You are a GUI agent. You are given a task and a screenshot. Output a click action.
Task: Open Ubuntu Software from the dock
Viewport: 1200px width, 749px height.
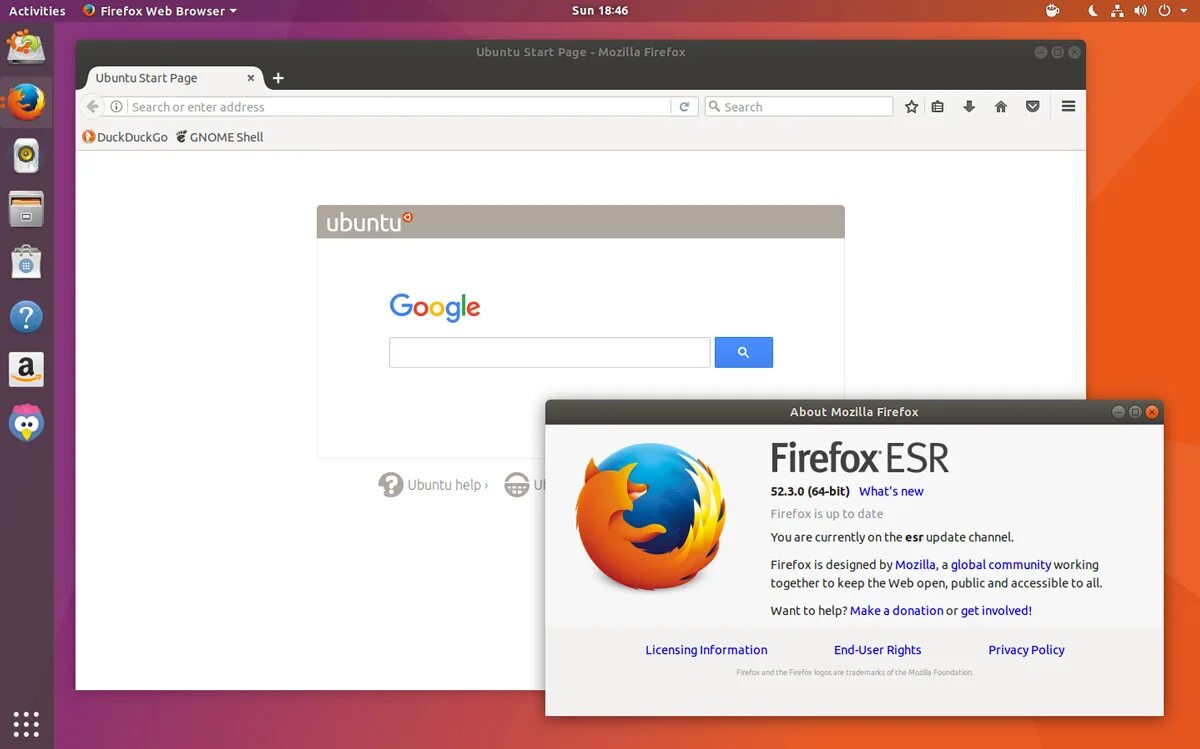(26, 263)
